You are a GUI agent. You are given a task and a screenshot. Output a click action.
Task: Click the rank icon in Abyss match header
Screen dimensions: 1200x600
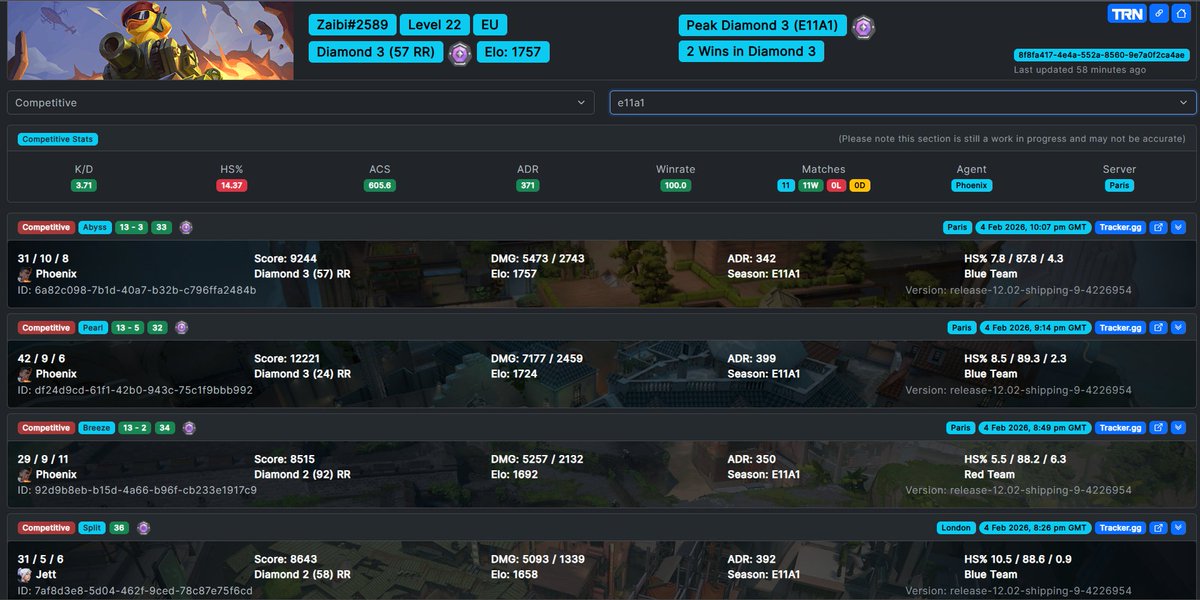[186, 228]
